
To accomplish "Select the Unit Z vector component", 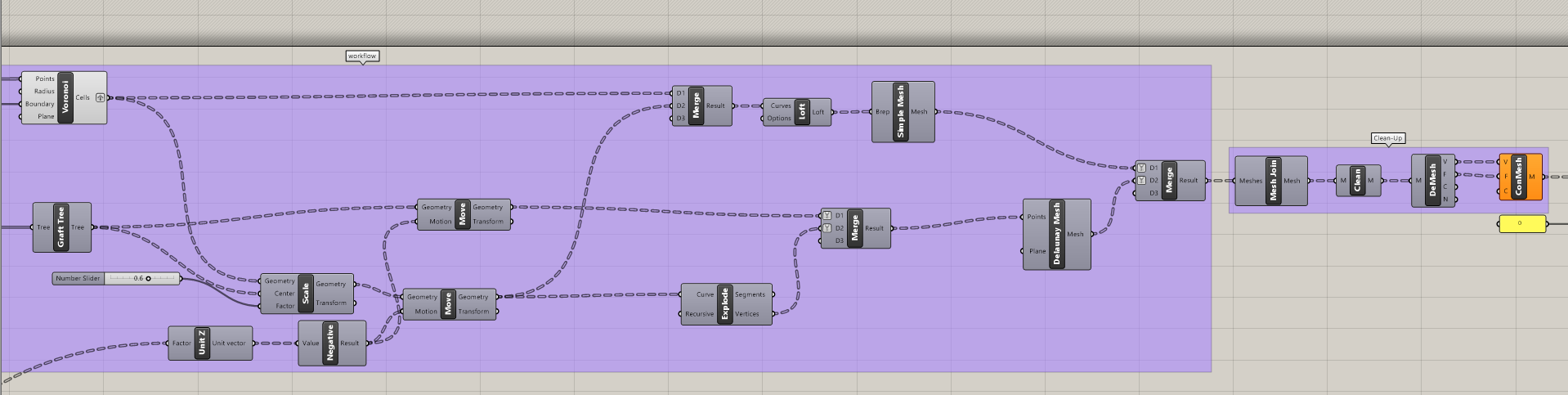I will click(x=202, y=343).
